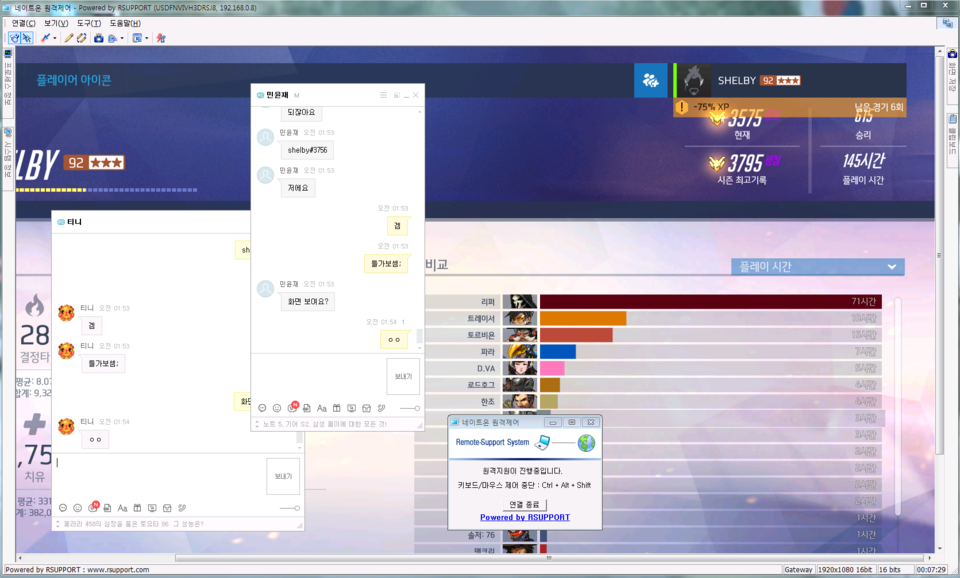The width and height of the screenshot is (960, 578).
Task: Open the emoticon picker in 티니 chat
Action: 77,508
